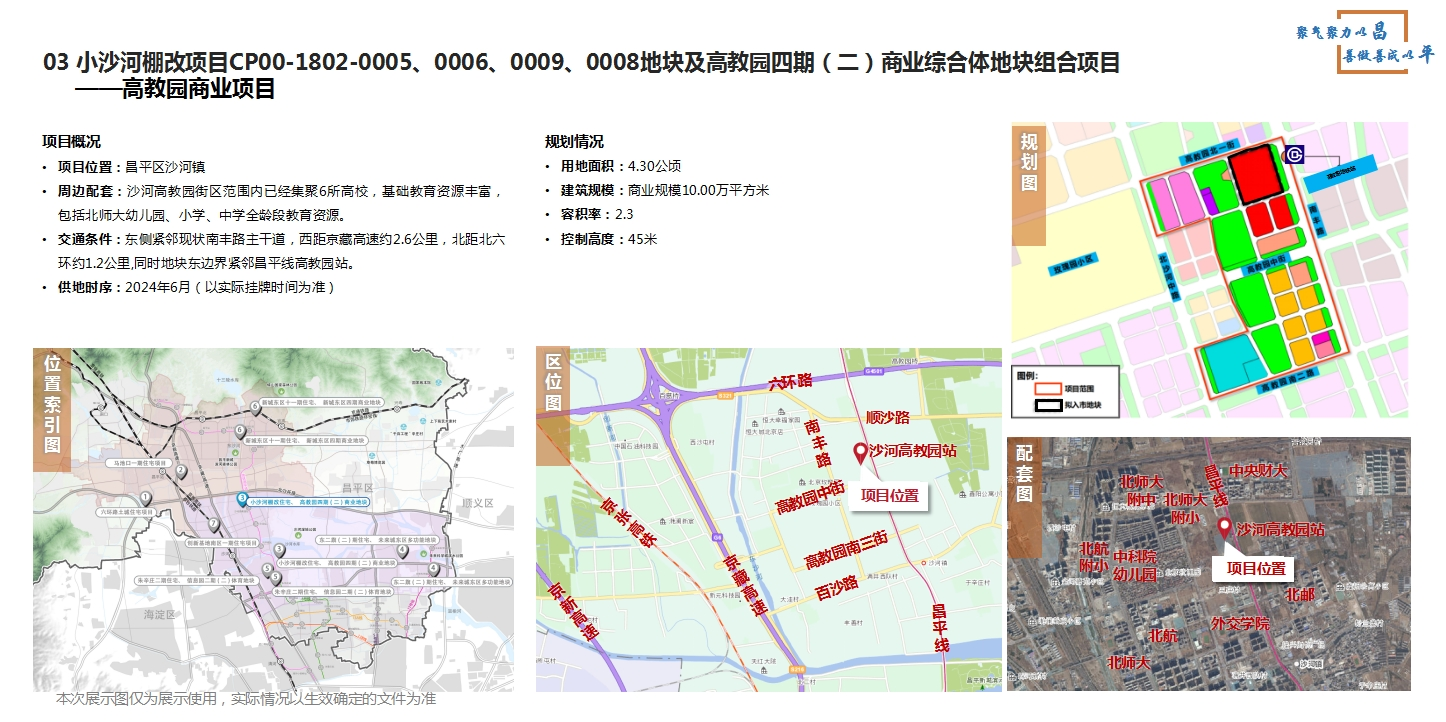
Task: Click map pin number 1 near 六环路土城住宅项目
Action: tap(146, 498)
